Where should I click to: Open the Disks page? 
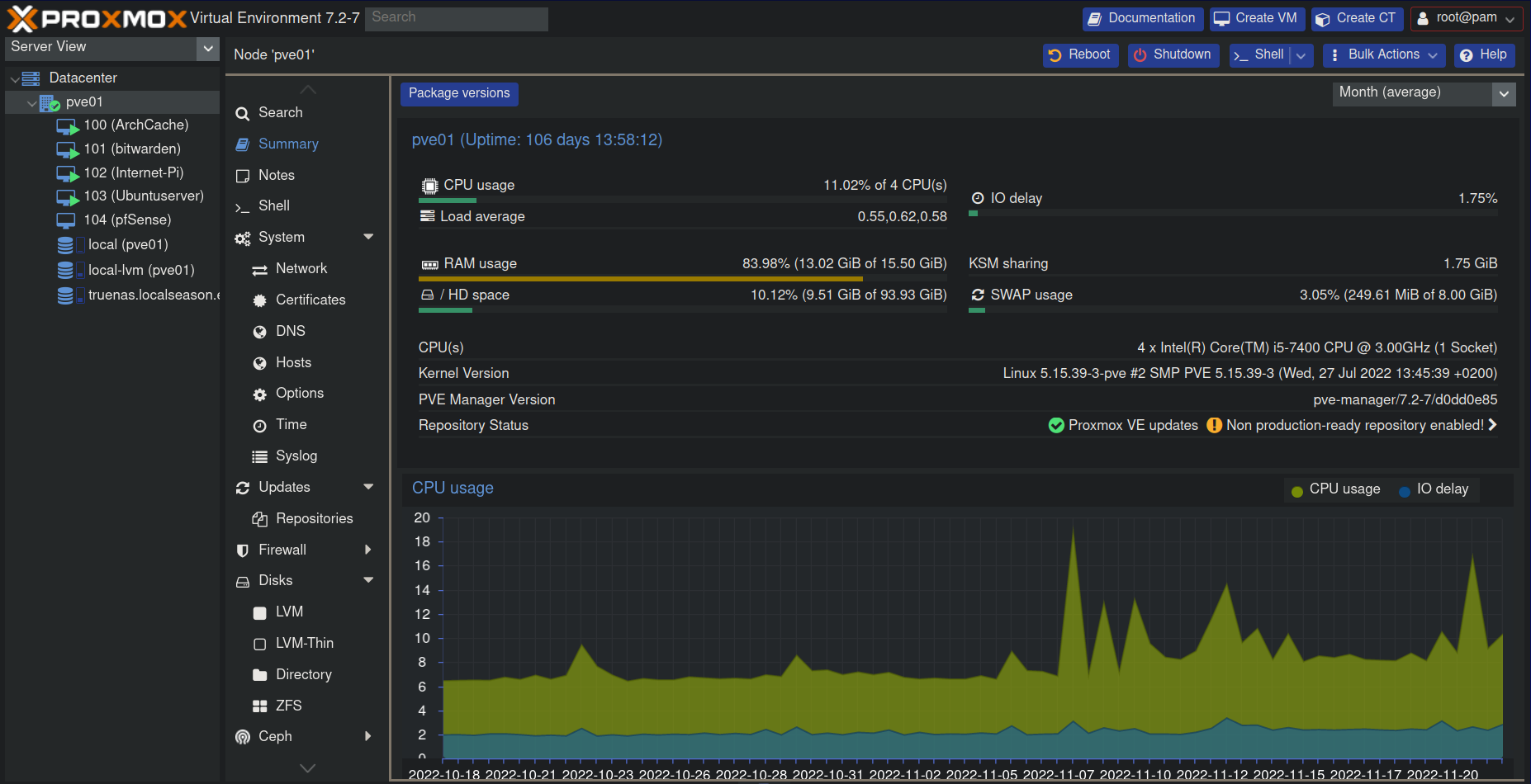[276, 581]
